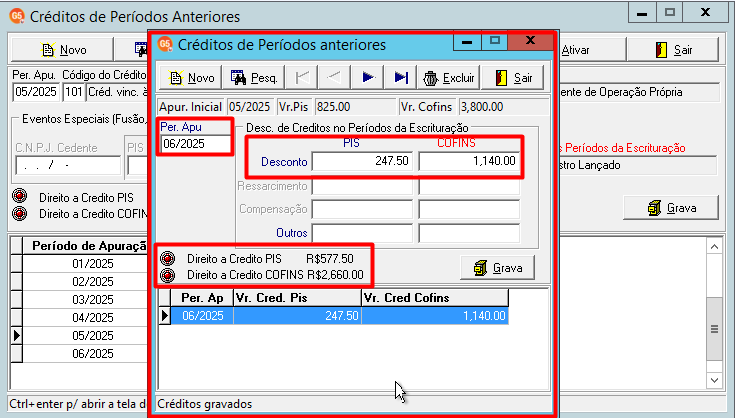The width and height of the screenshot is (735, 418).
Task: Click C.N.P.J. Cedente input field
Action: click(x=68, y=165)
